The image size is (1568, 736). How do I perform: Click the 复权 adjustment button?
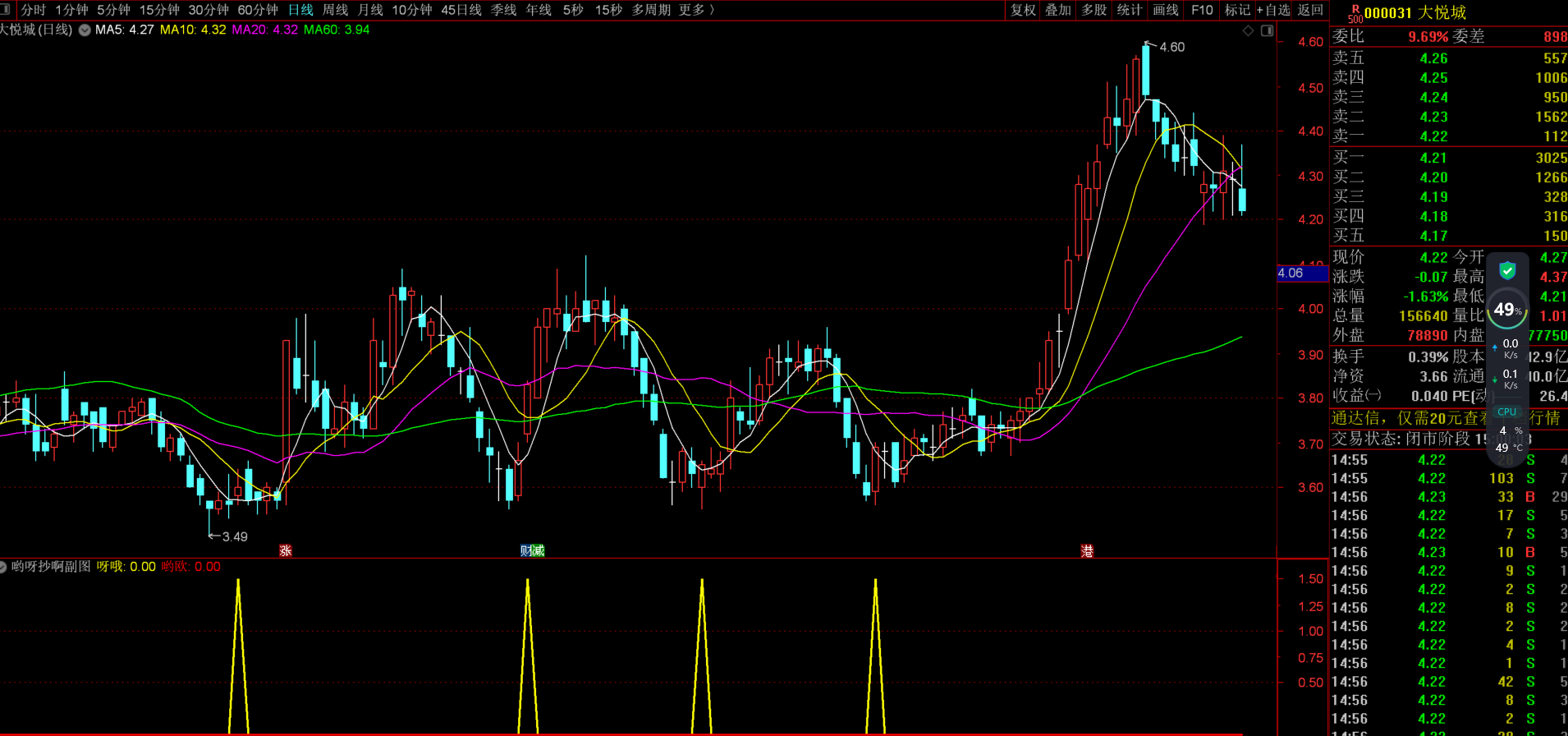point(1023,10)
